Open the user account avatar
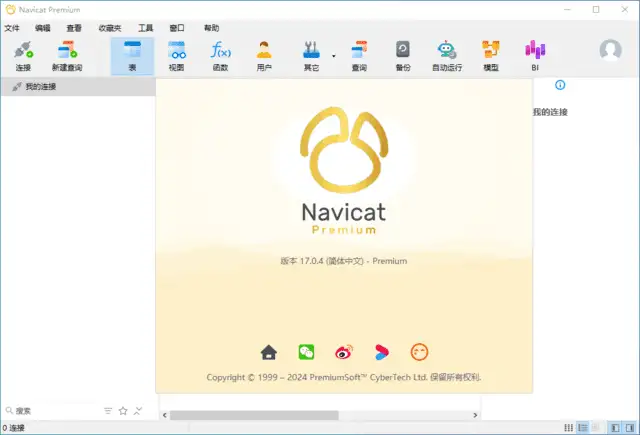Viewport: 640px width, 435px height. 611,50
